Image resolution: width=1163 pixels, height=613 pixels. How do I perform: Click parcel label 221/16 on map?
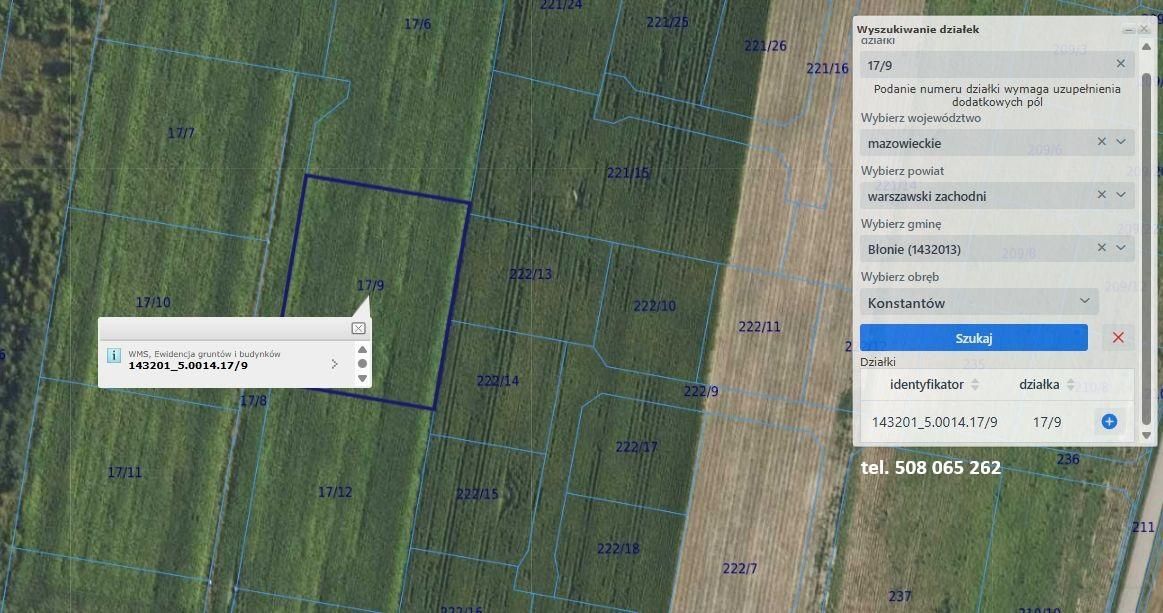click(x=827, y=68)
